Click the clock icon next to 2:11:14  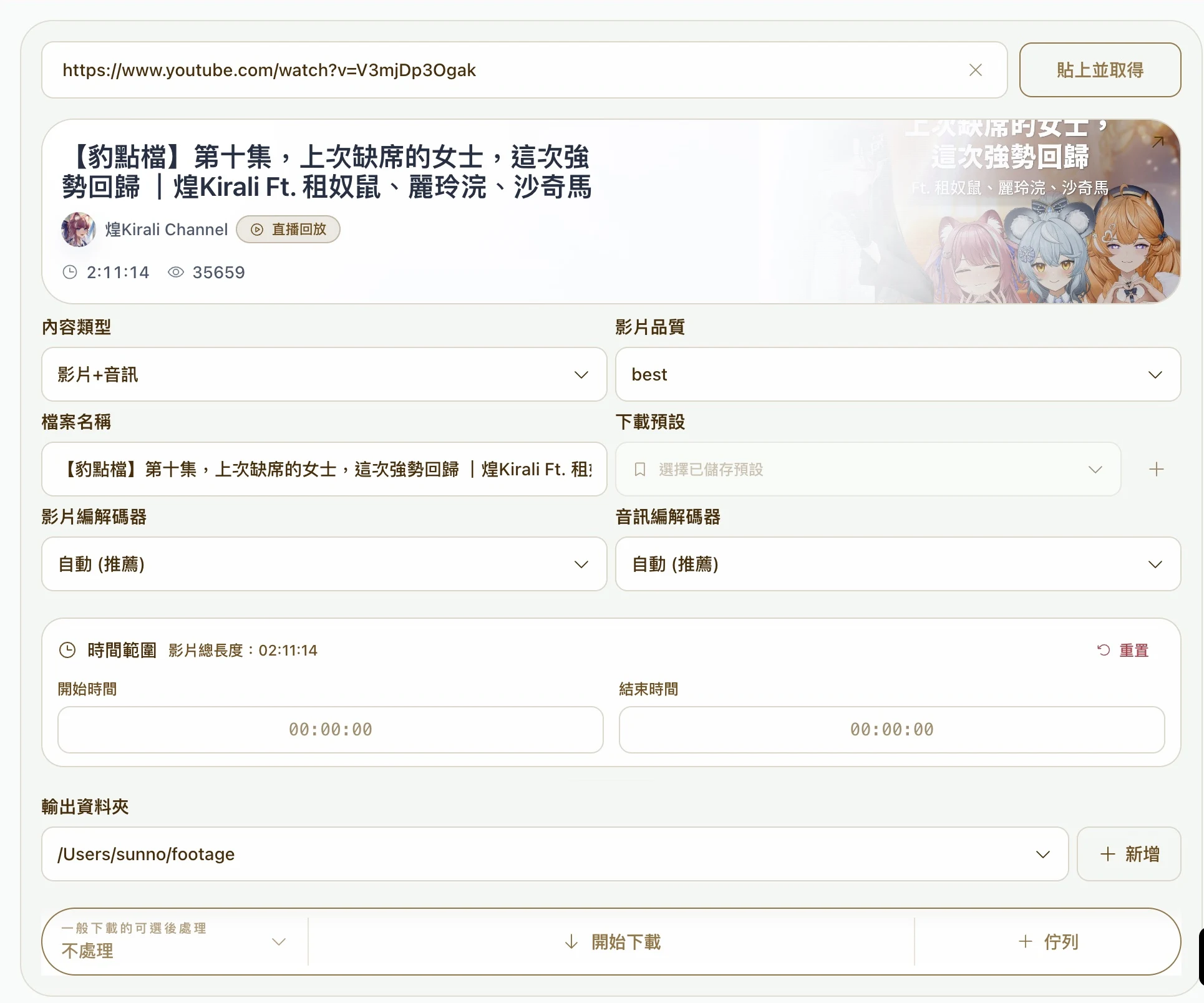(x=70, y=272)
